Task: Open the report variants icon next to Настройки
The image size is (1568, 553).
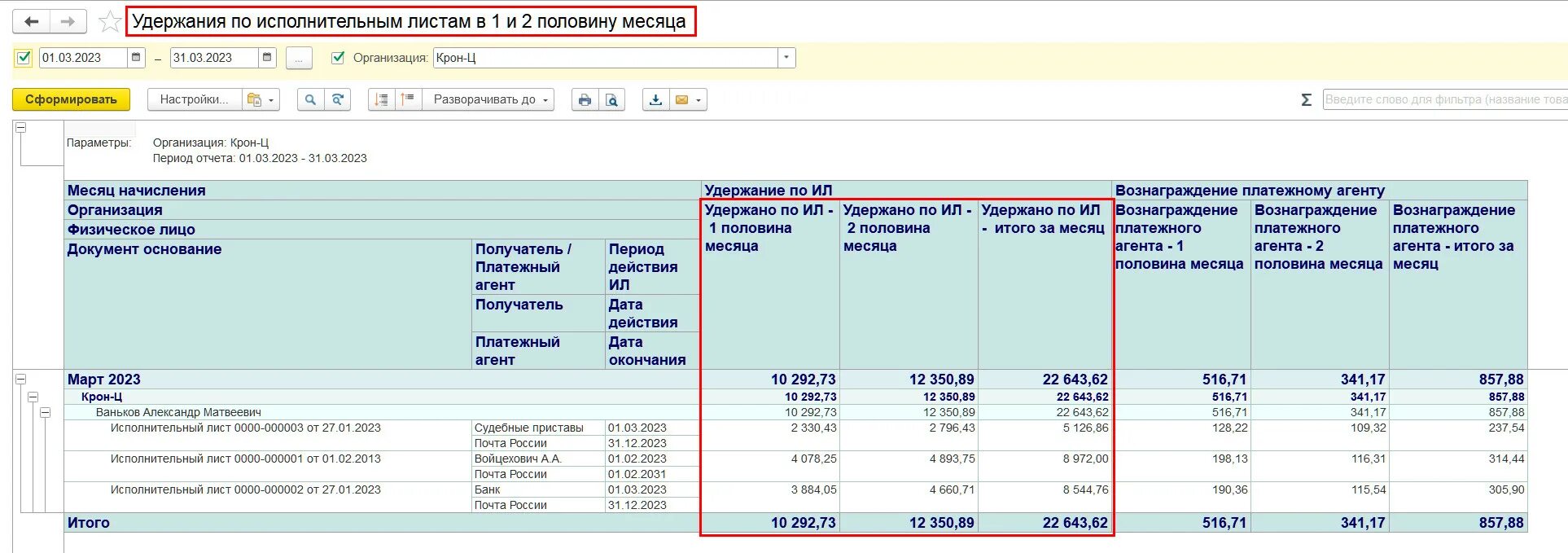Action: (x=261, y=99)
